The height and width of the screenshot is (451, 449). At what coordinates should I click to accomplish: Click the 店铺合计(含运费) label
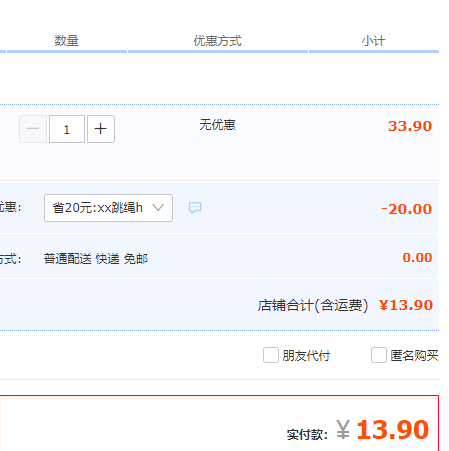coord(313,305)
